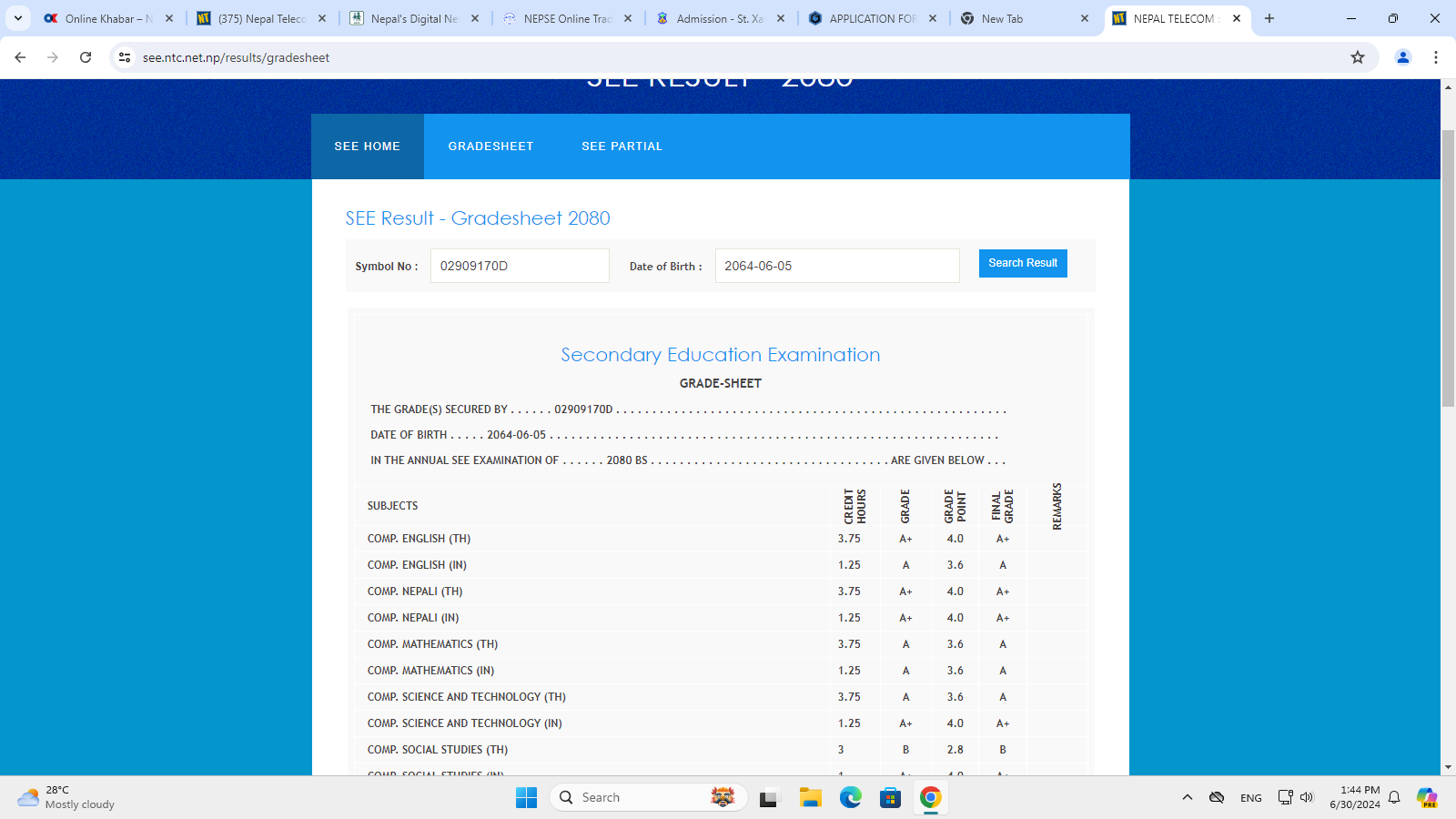Open the Windows Start menu

[x=526, y=798]
